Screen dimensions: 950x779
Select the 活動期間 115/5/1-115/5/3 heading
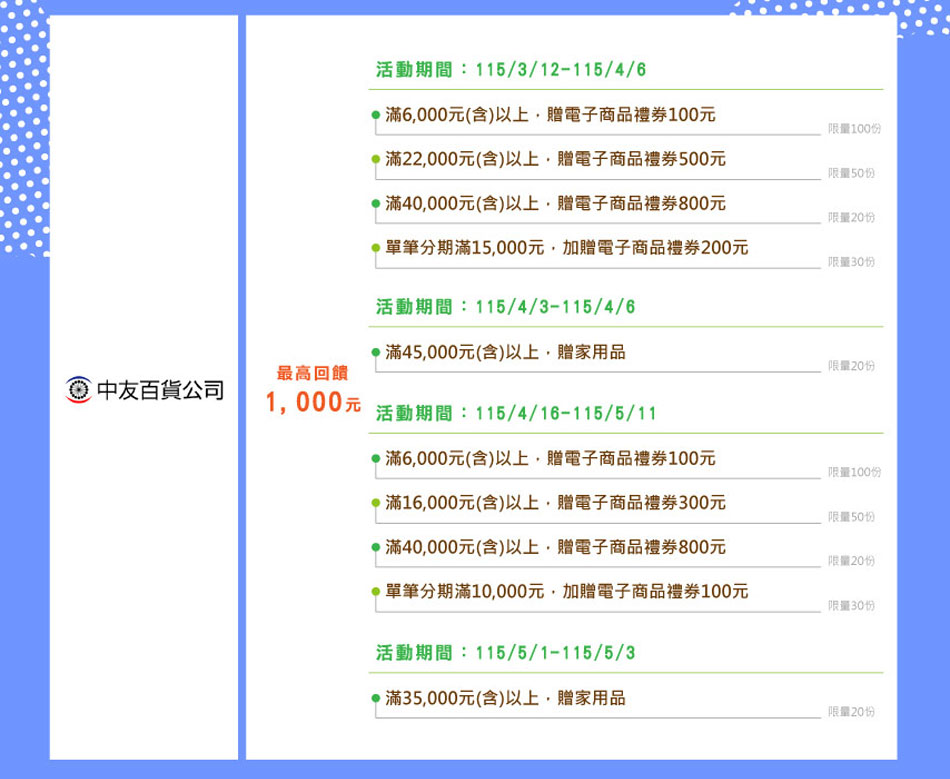505,652
